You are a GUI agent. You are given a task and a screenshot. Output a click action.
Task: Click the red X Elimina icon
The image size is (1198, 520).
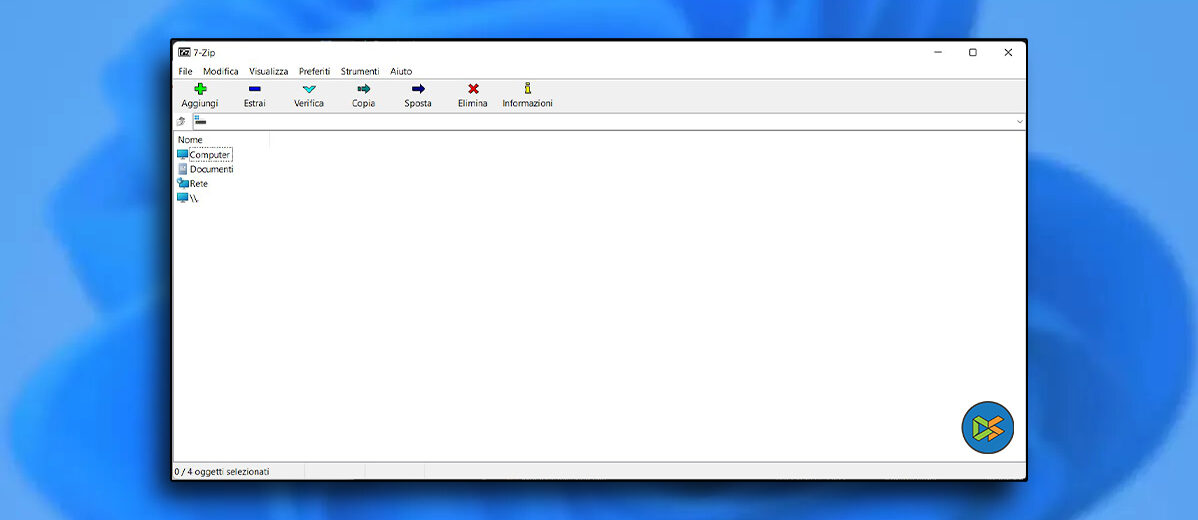coord(473,89)
